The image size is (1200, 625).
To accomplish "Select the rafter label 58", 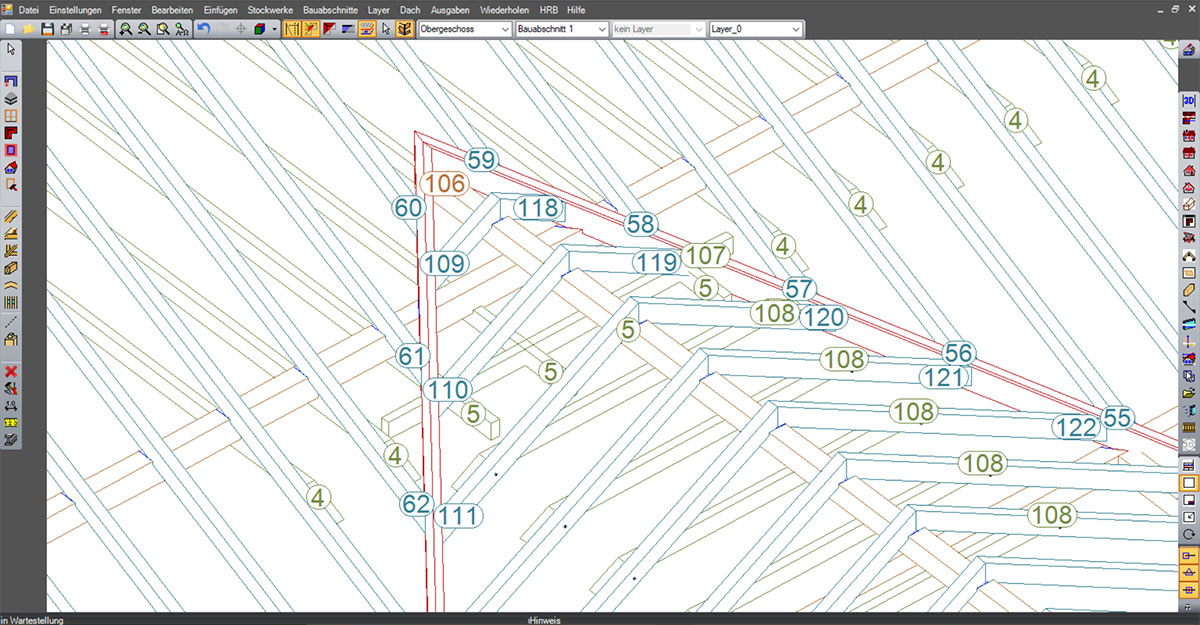I will pyautogui.click(x=640, y=224).
